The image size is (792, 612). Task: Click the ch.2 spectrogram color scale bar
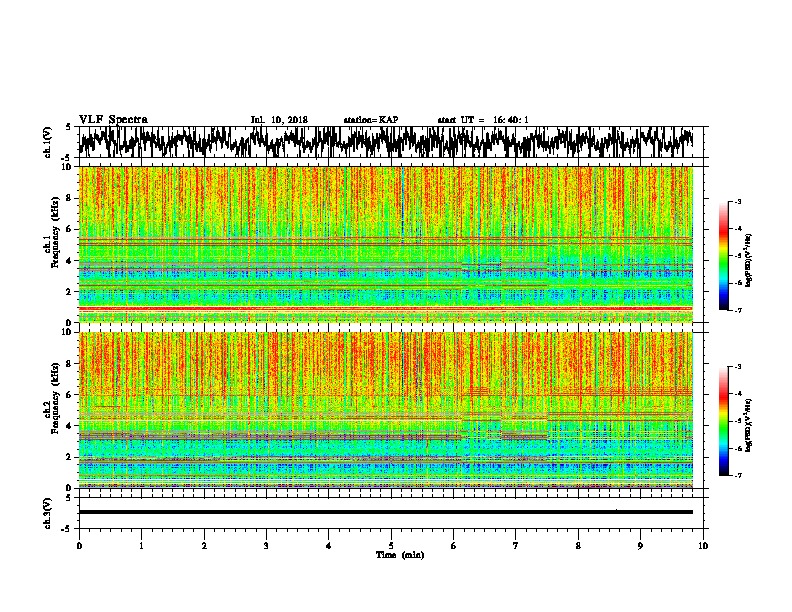(x=724, y=421)
